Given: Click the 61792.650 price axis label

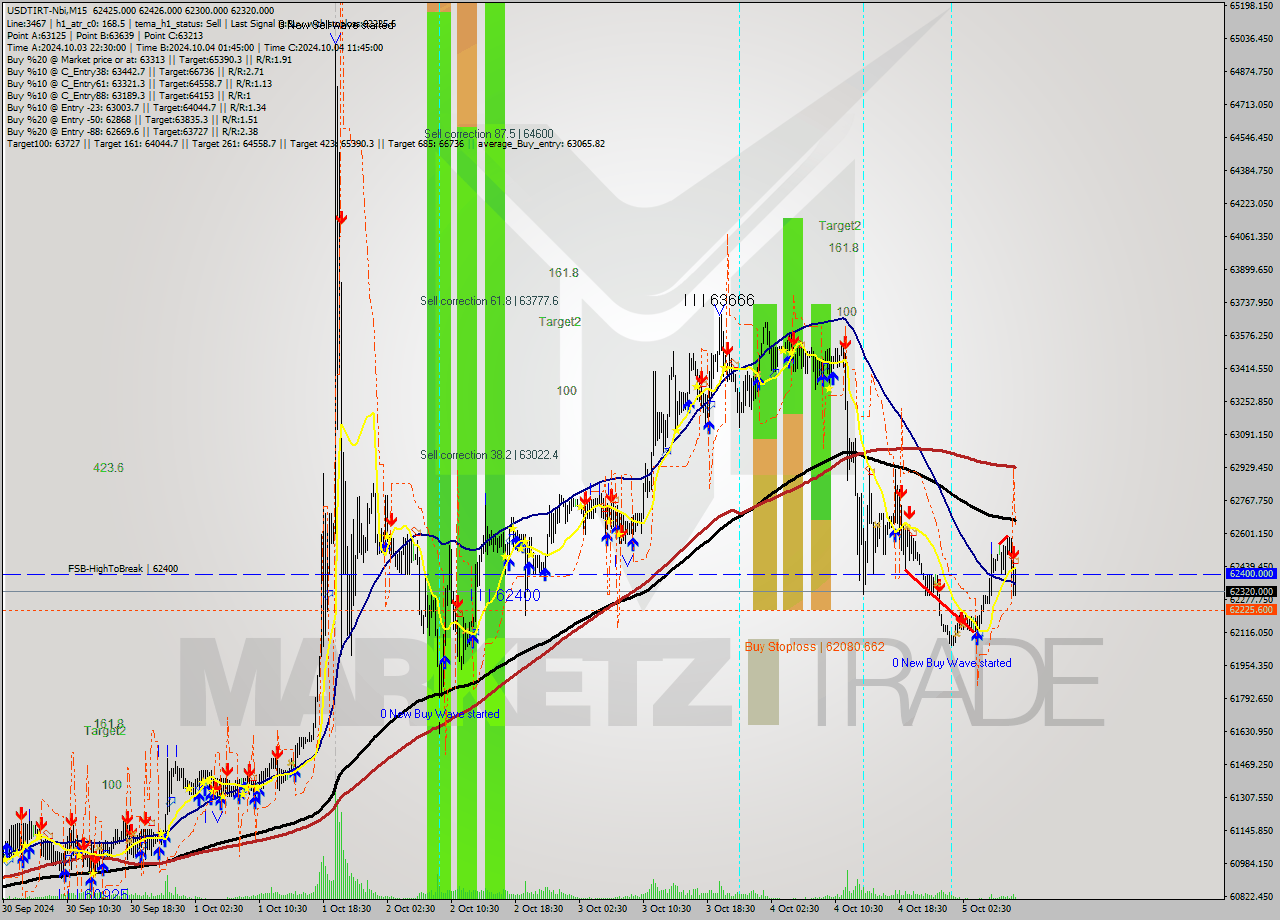Looking at the screenshot, I should pyautogui.click(x=1251, y=699).
